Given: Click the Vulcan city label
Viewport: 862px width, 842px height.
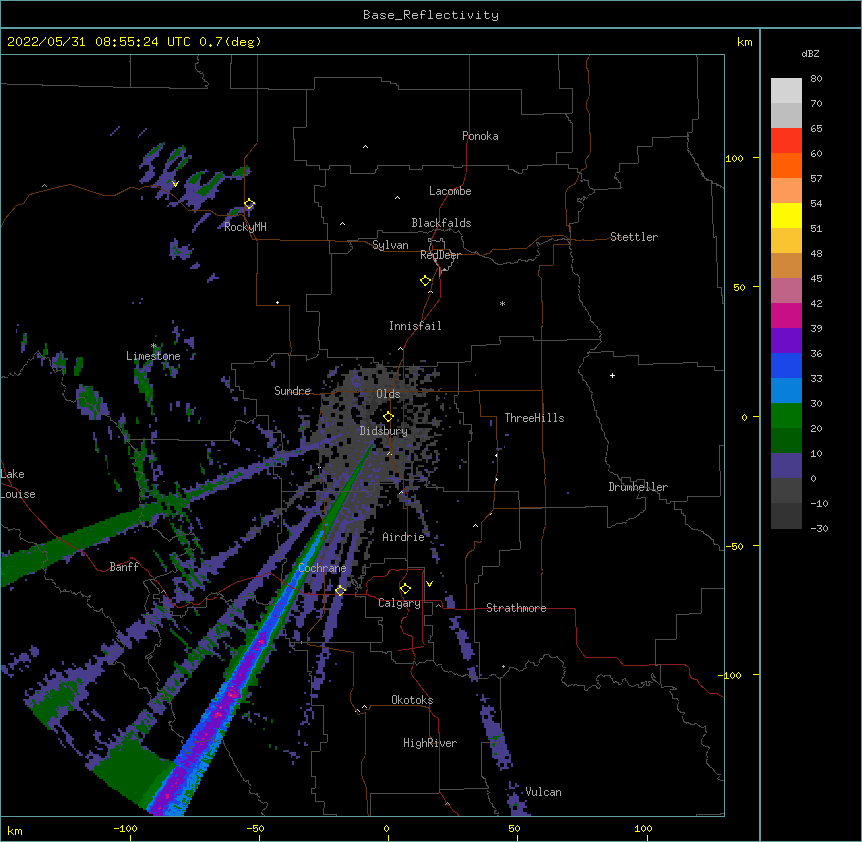Looking at the screenshot, I should tap(543, 792).
